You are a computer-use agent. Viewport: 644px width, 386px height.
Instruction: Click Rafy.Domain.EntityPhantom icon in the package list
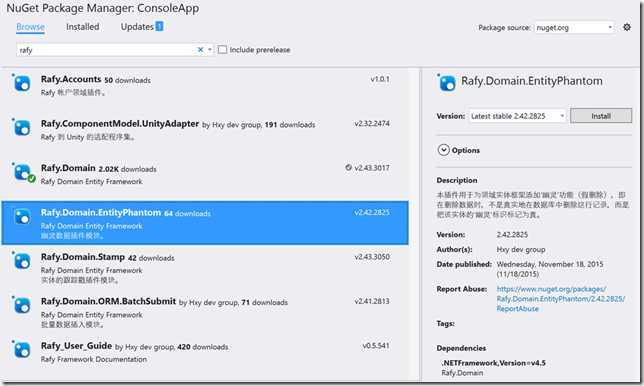point(21,216)
